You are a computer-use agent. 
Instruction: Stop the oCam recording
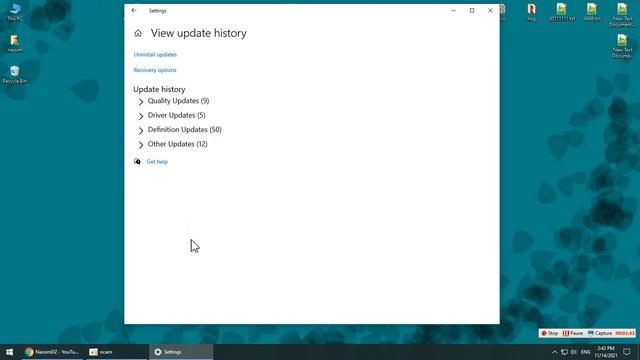tap(549, 333)
